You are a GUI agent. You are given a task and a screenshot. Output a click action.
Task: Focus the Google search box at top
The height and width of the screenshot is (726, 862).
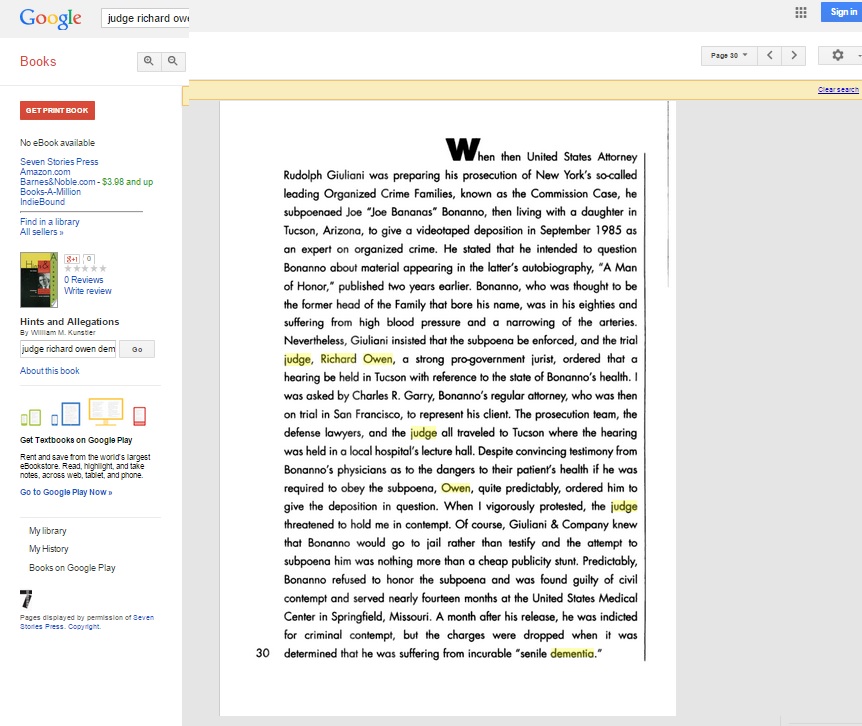[146, 18]
